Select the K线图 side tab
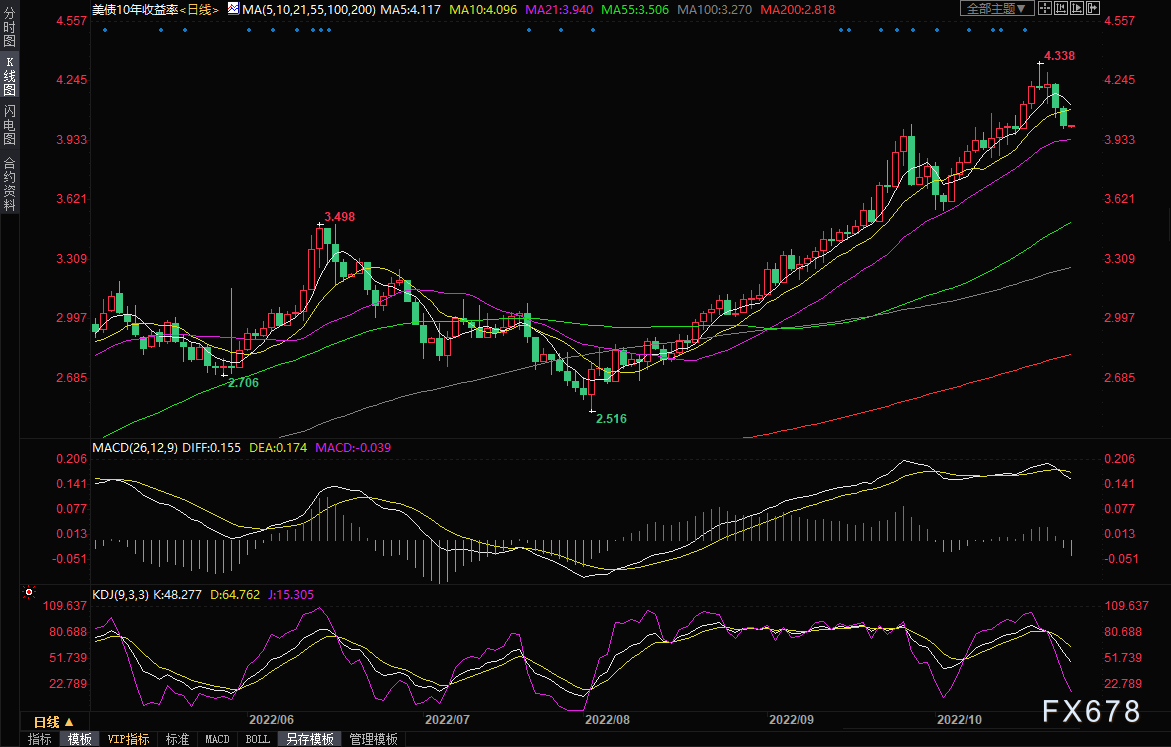Image resolution: width=1171 pixels, height=747 pixels. (9, 77)
